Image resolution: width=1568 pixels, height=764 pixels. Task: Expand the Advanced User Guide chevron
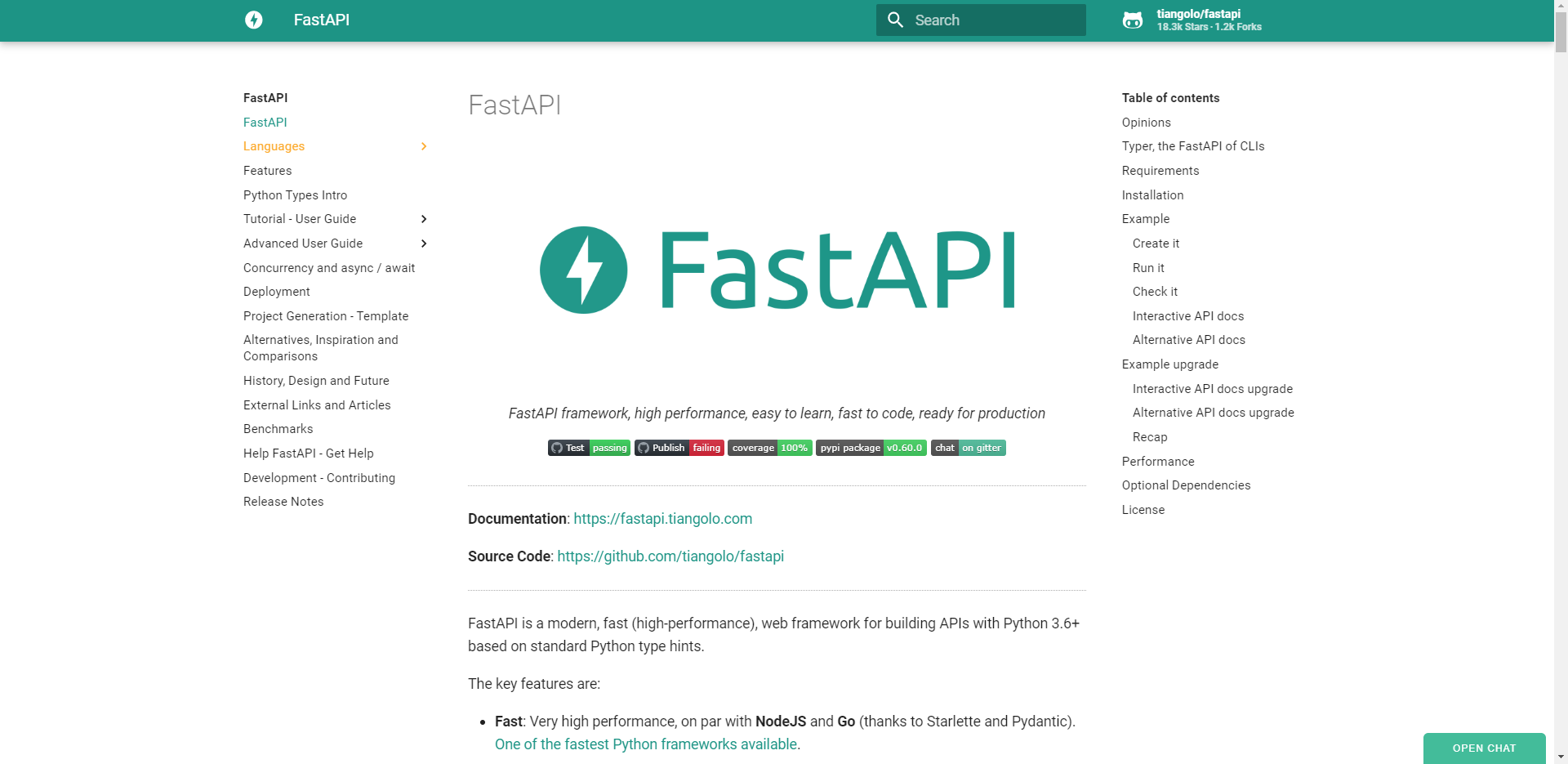pyautogui.click(x=424, y=243)
